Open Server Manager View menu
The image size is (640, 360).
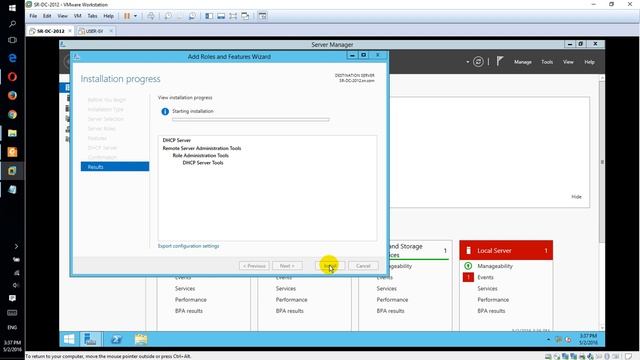(568, 62)
